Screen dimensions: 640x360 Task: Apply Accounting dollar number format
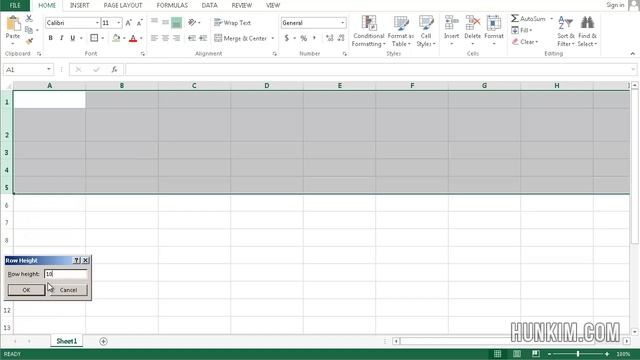tap(287, 38)
